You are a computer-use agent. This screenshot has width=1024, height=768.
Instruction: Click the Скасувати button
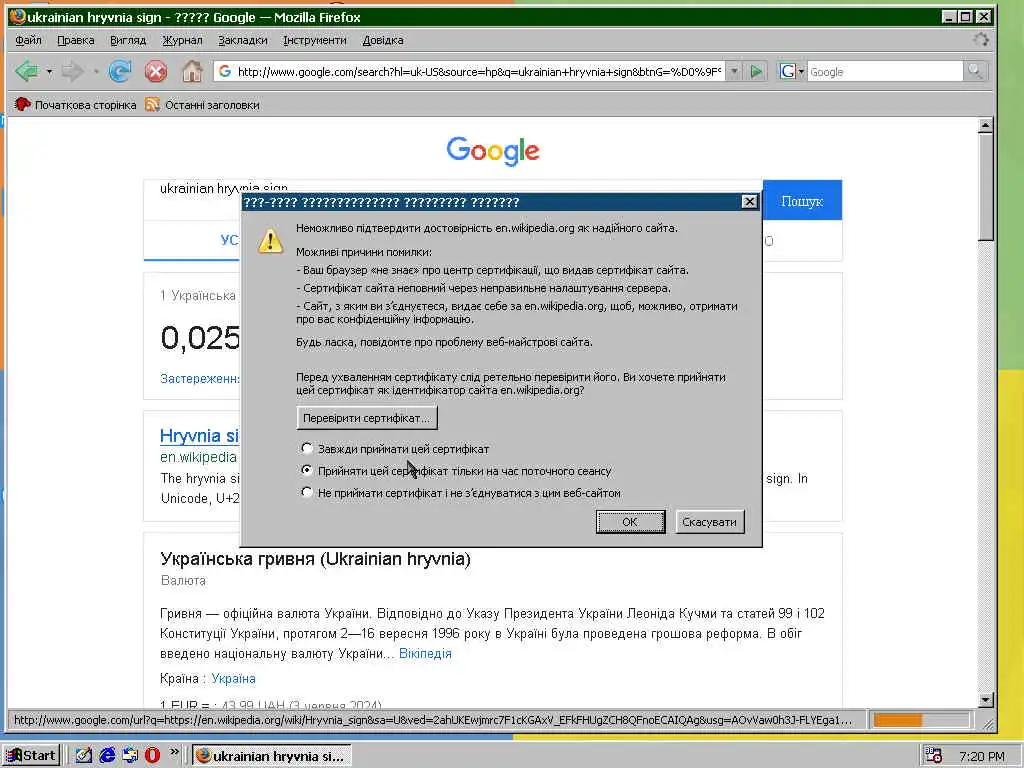(x=709, y=522)
